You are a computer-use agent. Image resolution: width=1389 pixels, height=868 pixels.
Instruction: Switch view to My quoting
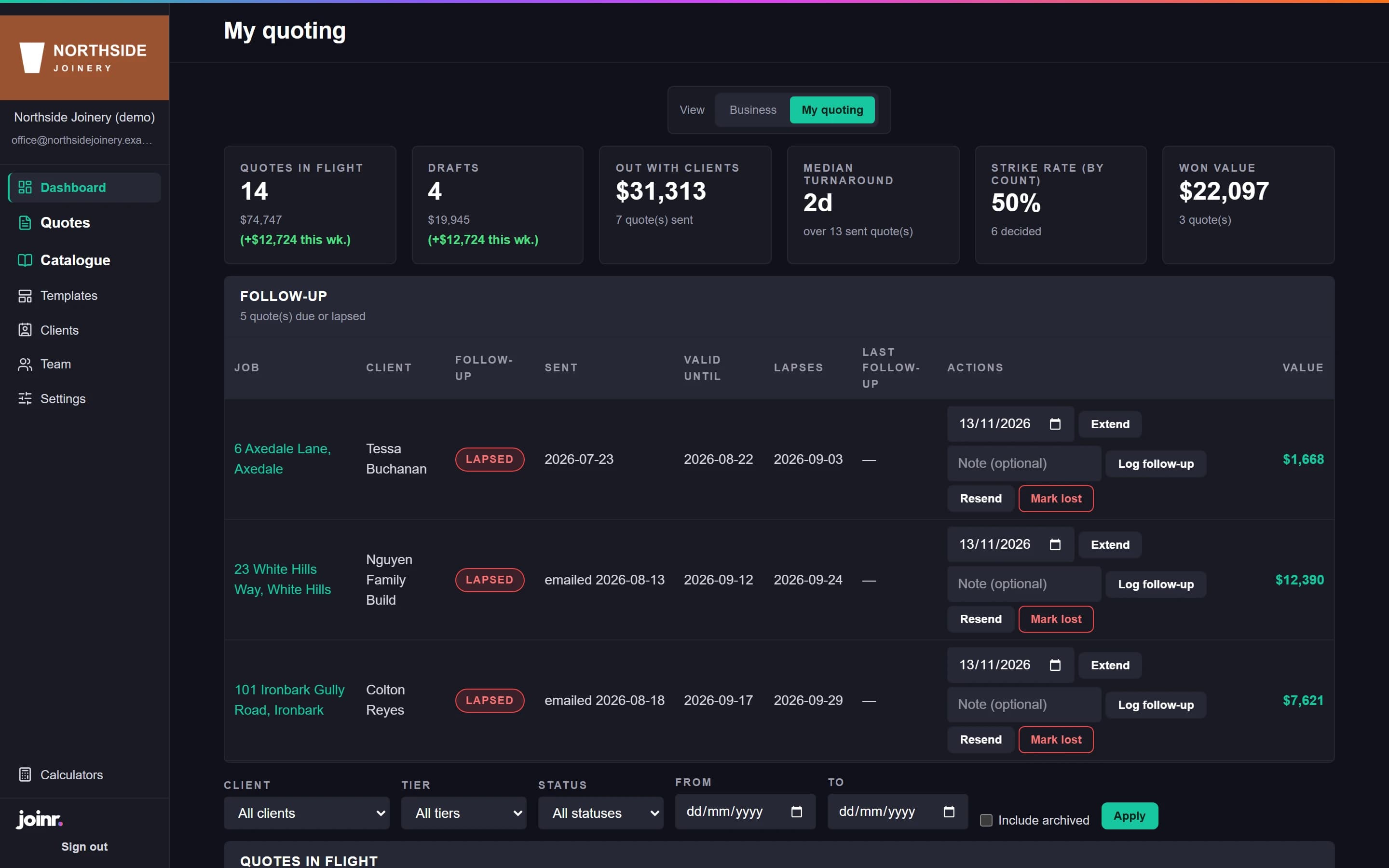pyautogui.click(x=832, y=109)
